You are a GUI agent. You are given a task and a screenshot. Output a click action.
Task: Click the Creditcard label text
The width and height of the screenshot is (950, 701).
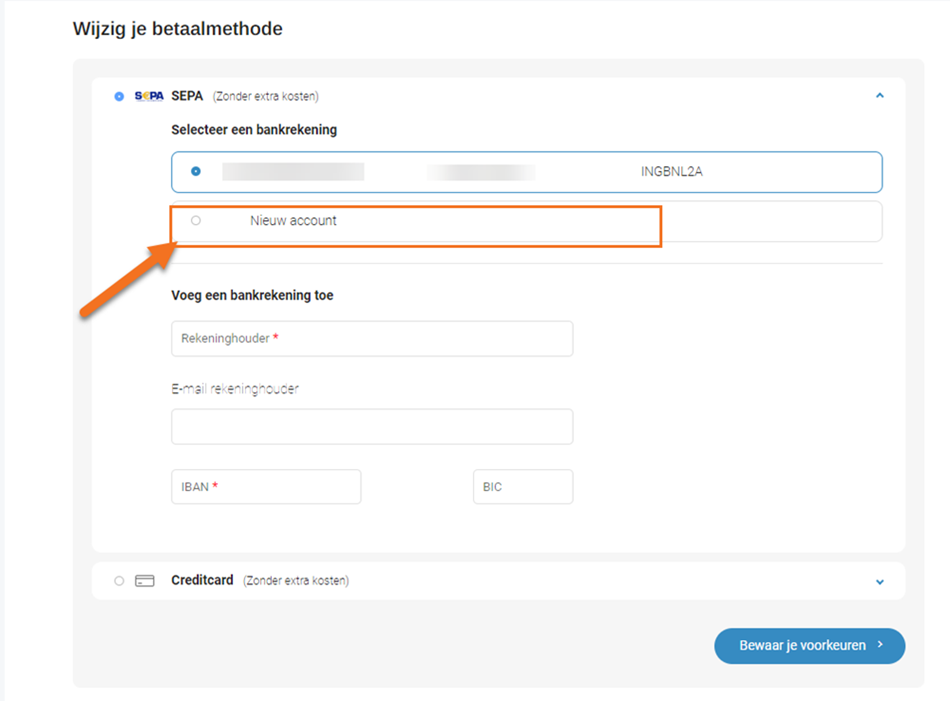(x=202, y=580)
